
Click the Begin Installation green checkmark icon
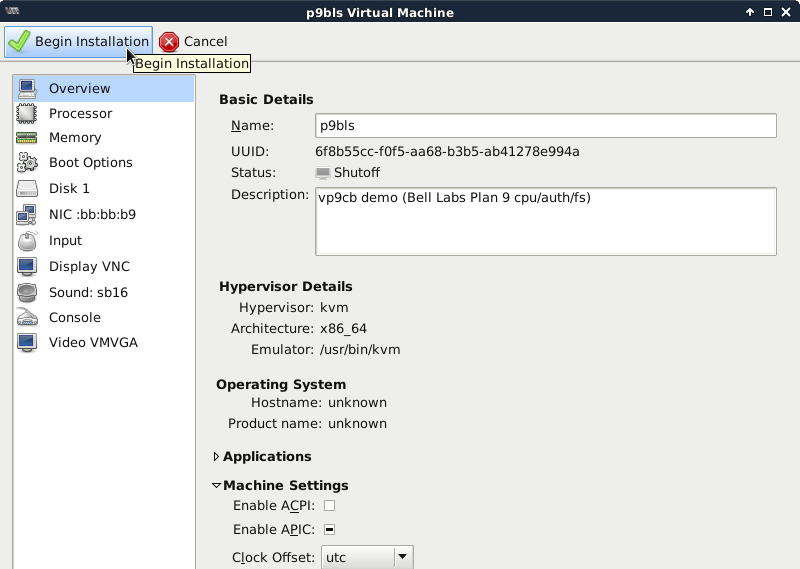pyautogui.click(x=19, y=41)
